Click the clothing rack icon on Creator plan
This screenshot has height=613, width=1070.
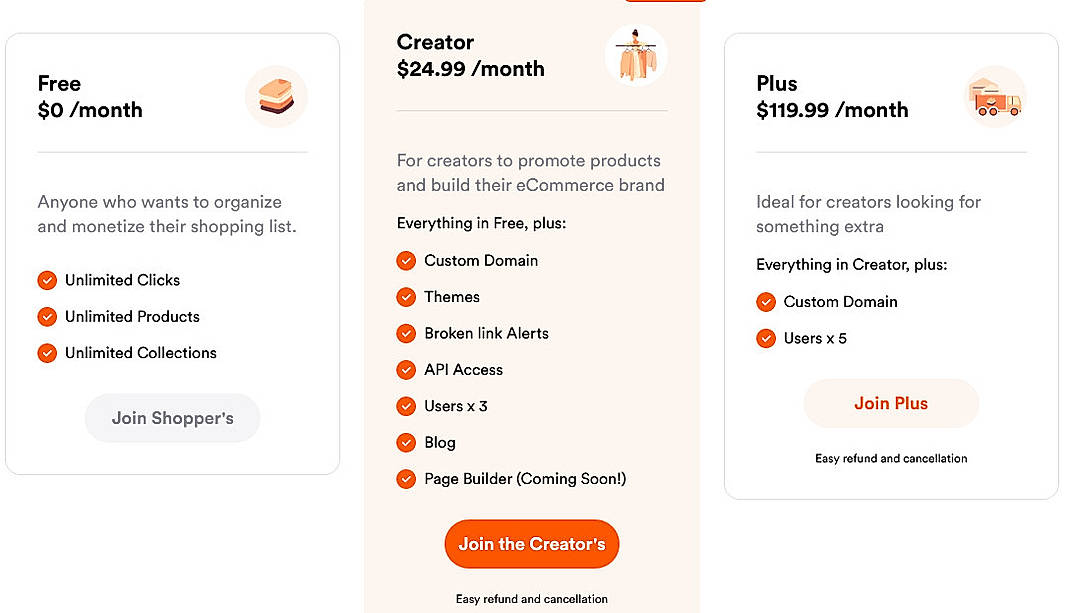[x=636, y=54]
